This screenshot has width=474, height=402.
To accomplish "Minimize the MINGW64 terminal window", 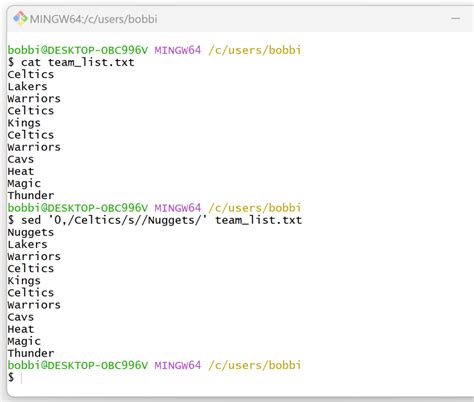I will point(456,19).
